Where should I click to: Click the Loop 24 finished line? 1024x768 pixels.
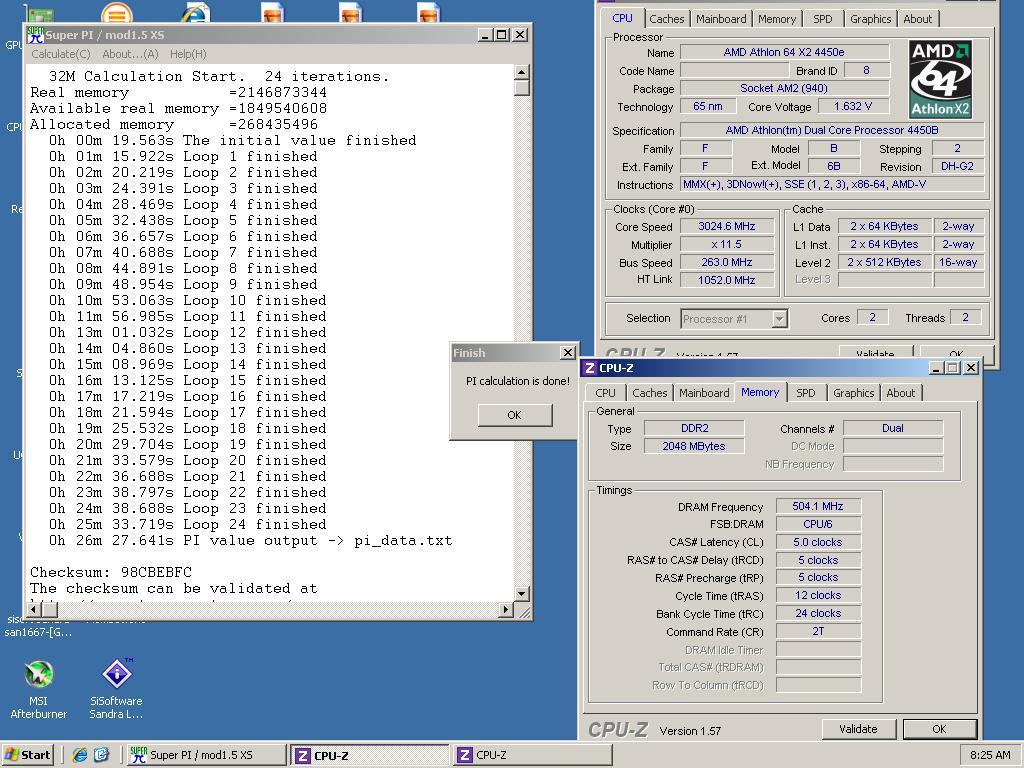coord(187,524)
